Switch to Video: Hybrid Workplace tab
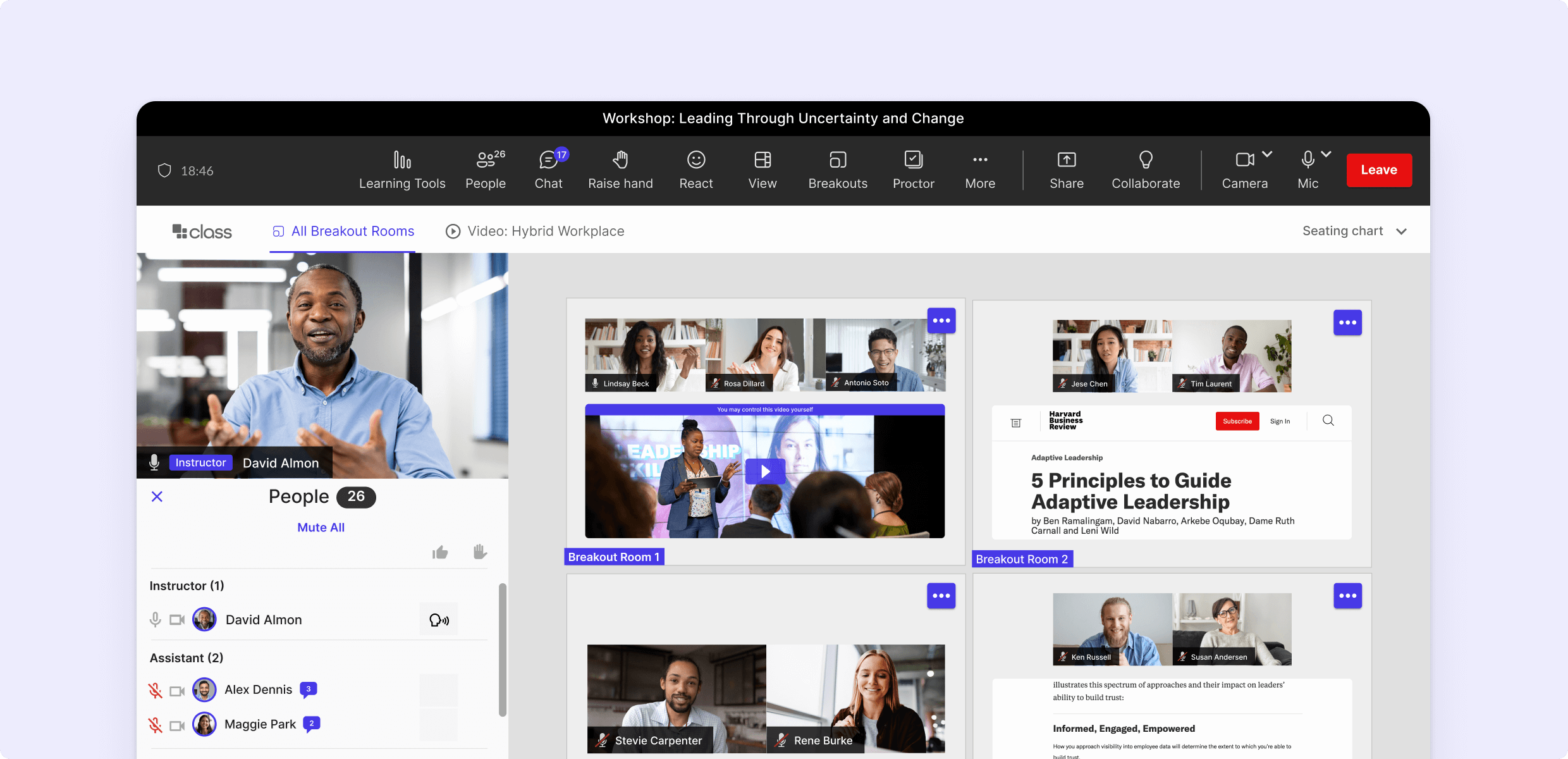1568x759 pixels. [x=535, y=231]
